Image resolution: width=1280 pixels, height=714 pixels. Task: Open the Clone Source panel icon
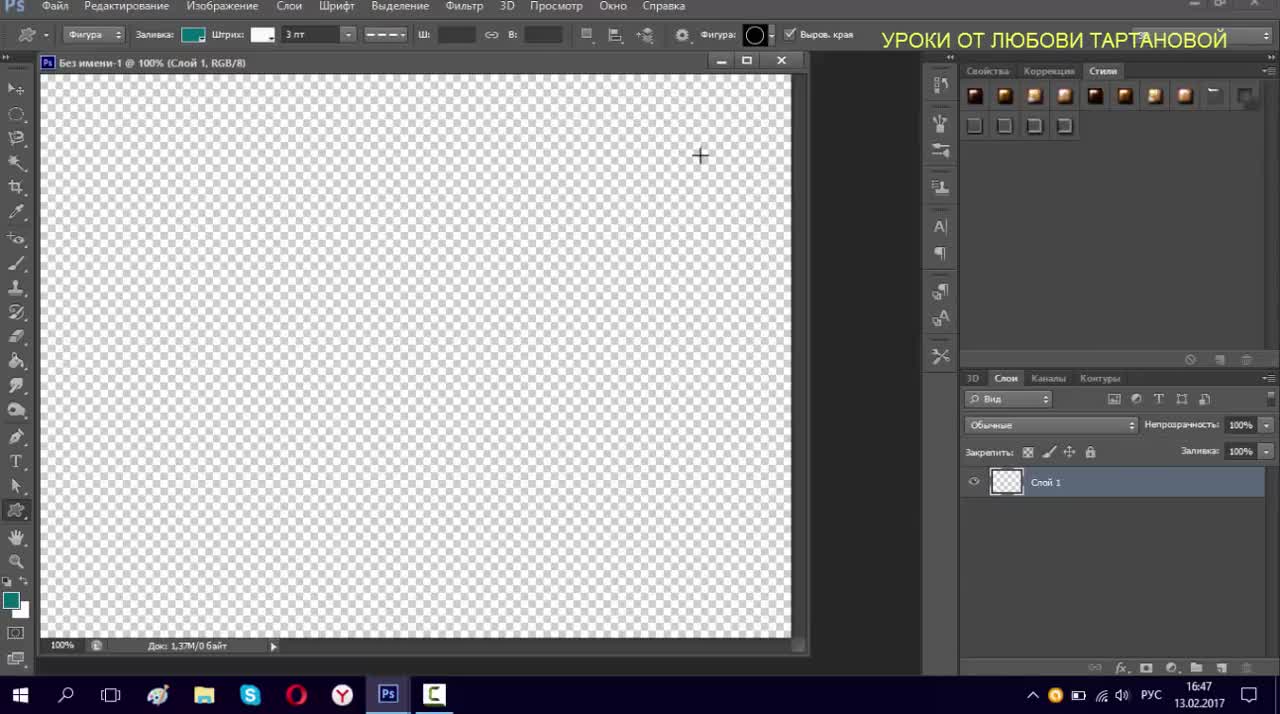coord(940,187)
